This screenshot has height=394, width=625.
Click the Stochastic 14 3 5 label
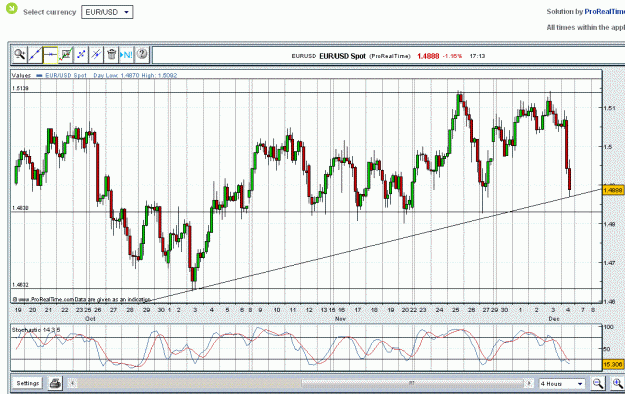click(x=36, y=330)
